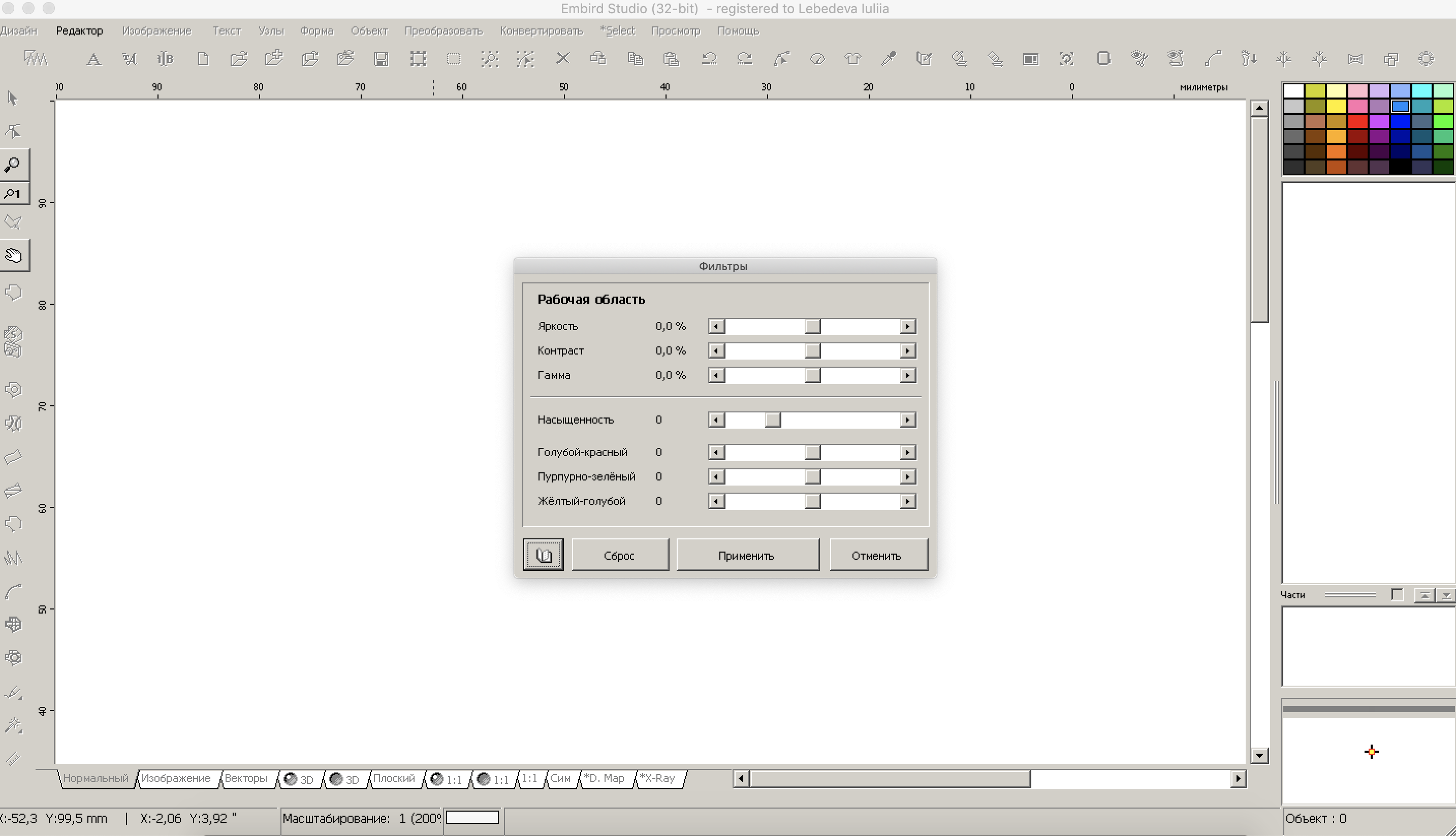Click left arrow of Контраст slider
The image size is (1456, 836).
pyautogui.click(x=716, y=351)
